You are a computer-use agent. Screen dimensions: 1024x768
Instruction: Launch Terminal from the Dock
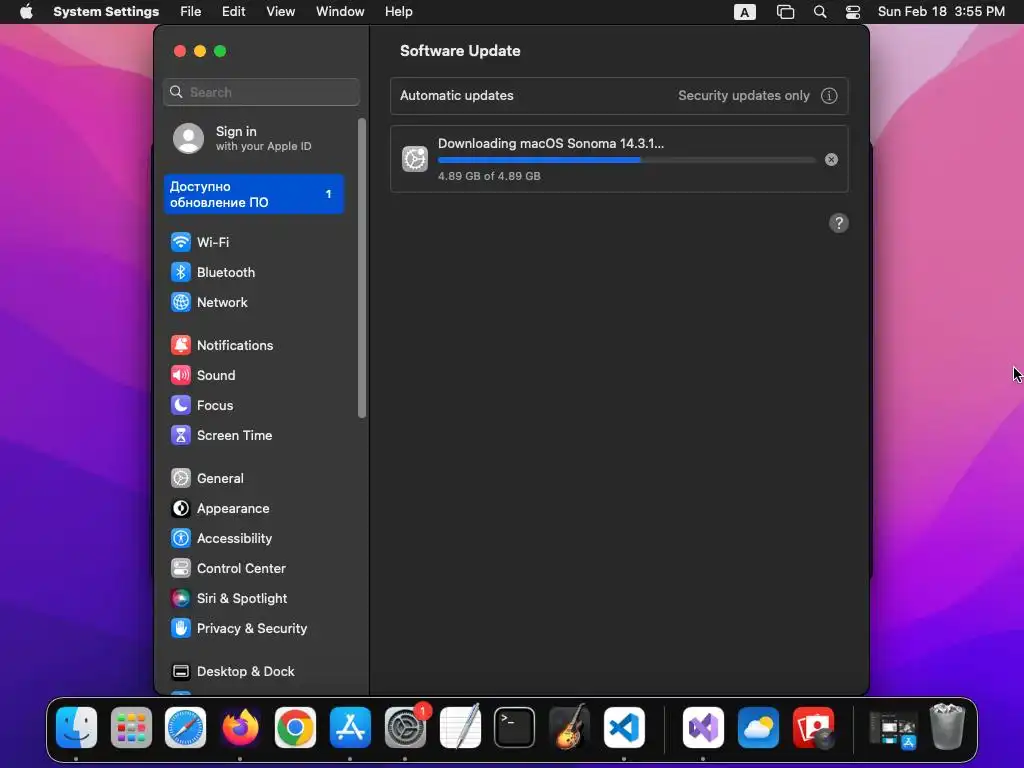(x=515, y=728)
